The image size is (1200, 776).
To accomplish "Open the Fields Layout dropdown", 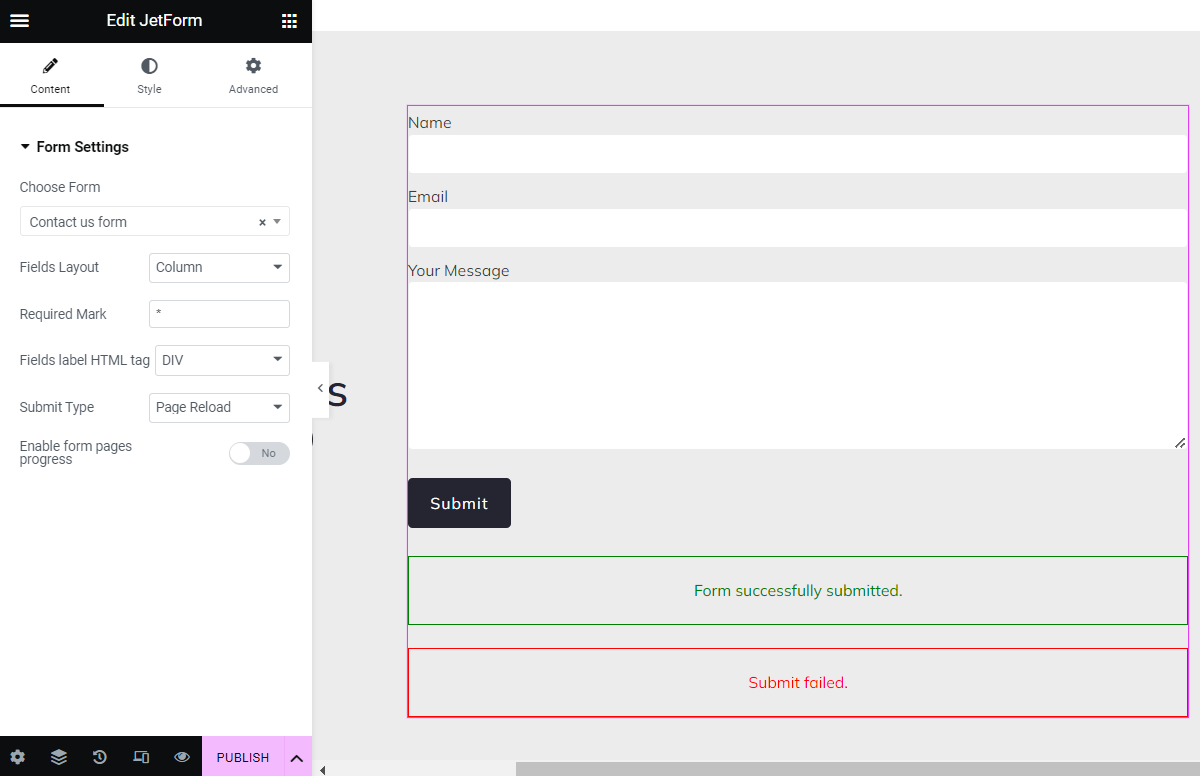I will pos(218,267).
